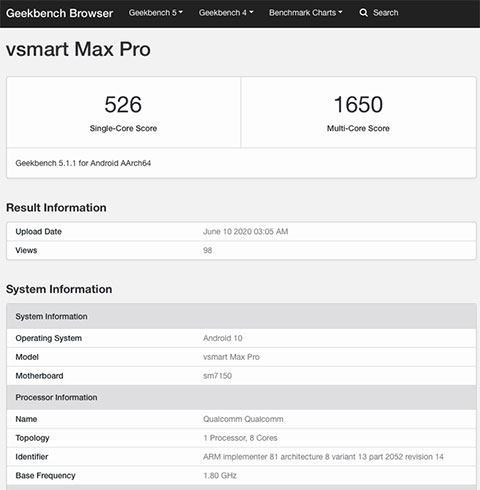This screenshot has width=480, height=490.
Task: Click the Topology label
Action: point(32,438)
